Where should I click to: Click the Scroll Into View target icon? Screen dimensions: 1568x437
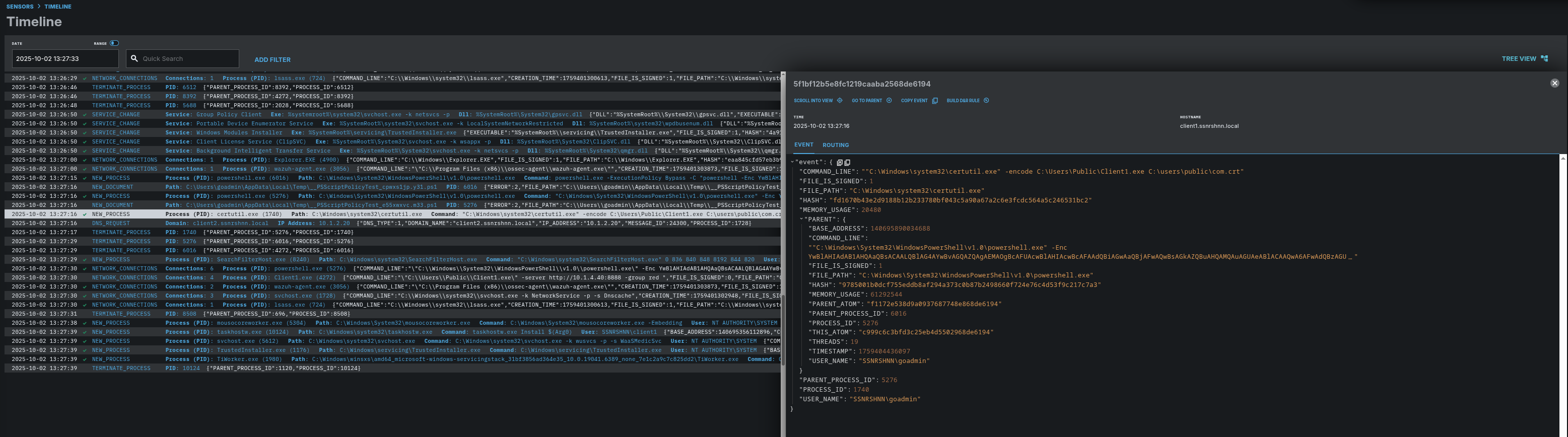coord(839,100)
